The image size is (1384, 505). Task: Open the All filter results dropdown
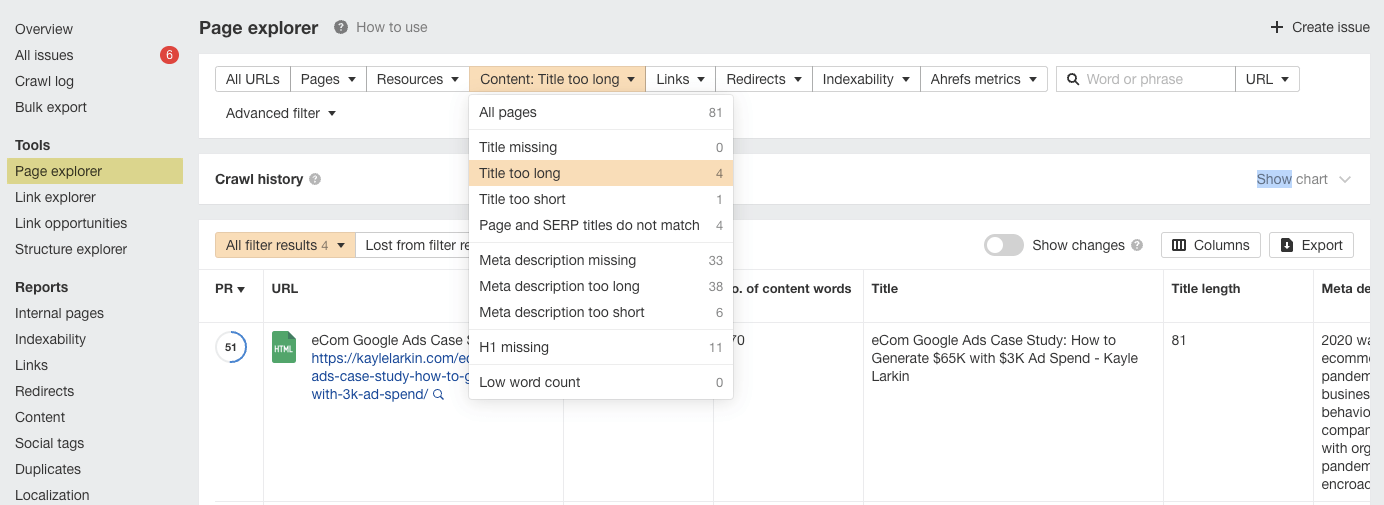pyautogui.click(x=285, y=245)
